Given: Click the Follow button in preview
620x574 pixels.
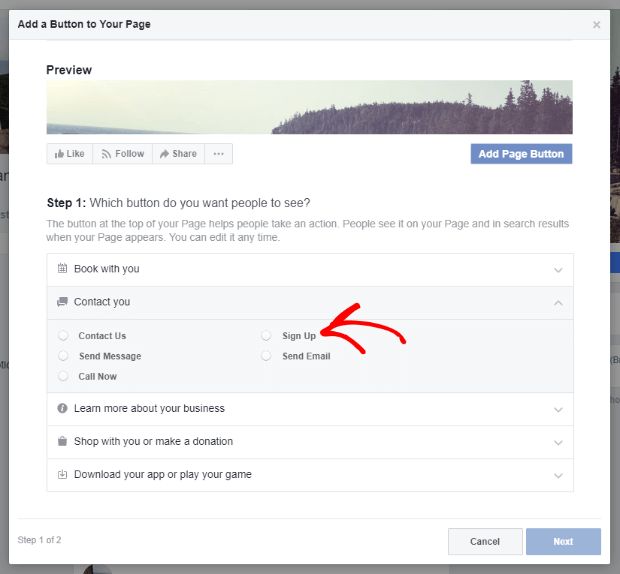Looking at the screenshot, I should [123, 154].
